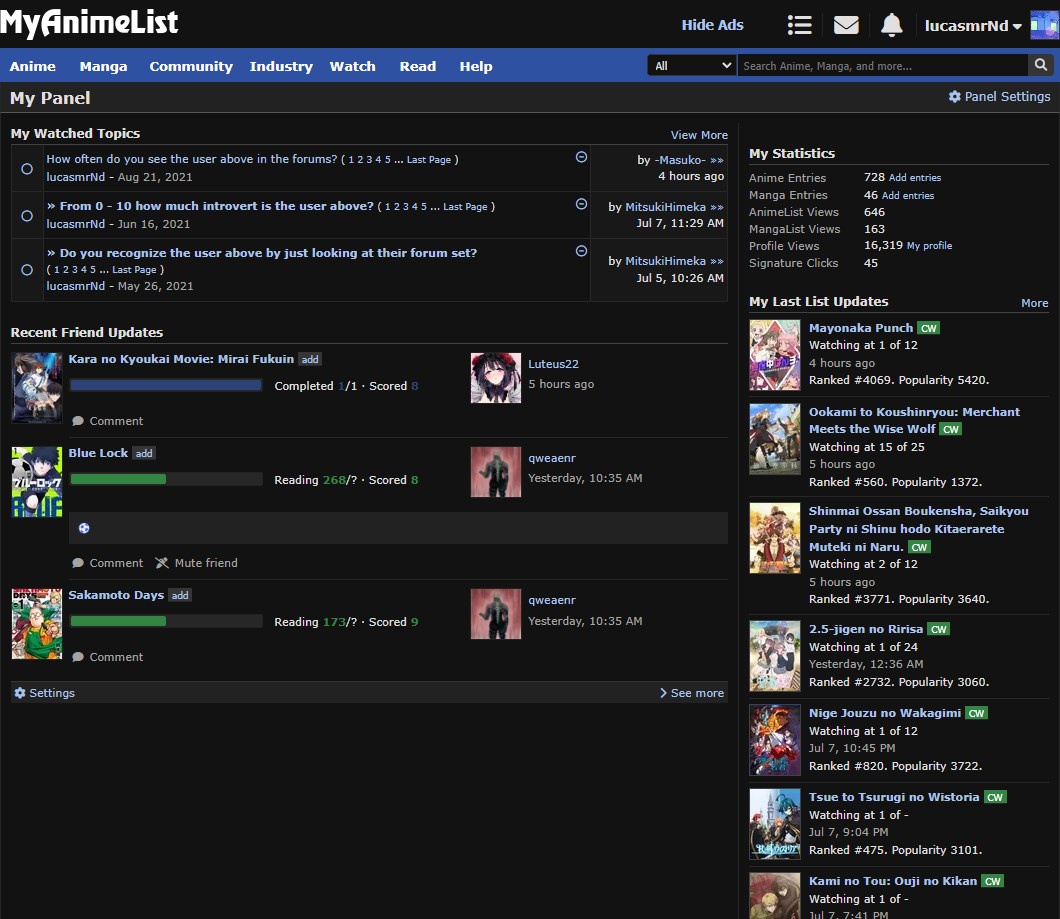
Task: Click Kara no Kyoukai completed progress bar
Action: click(166, 385)
